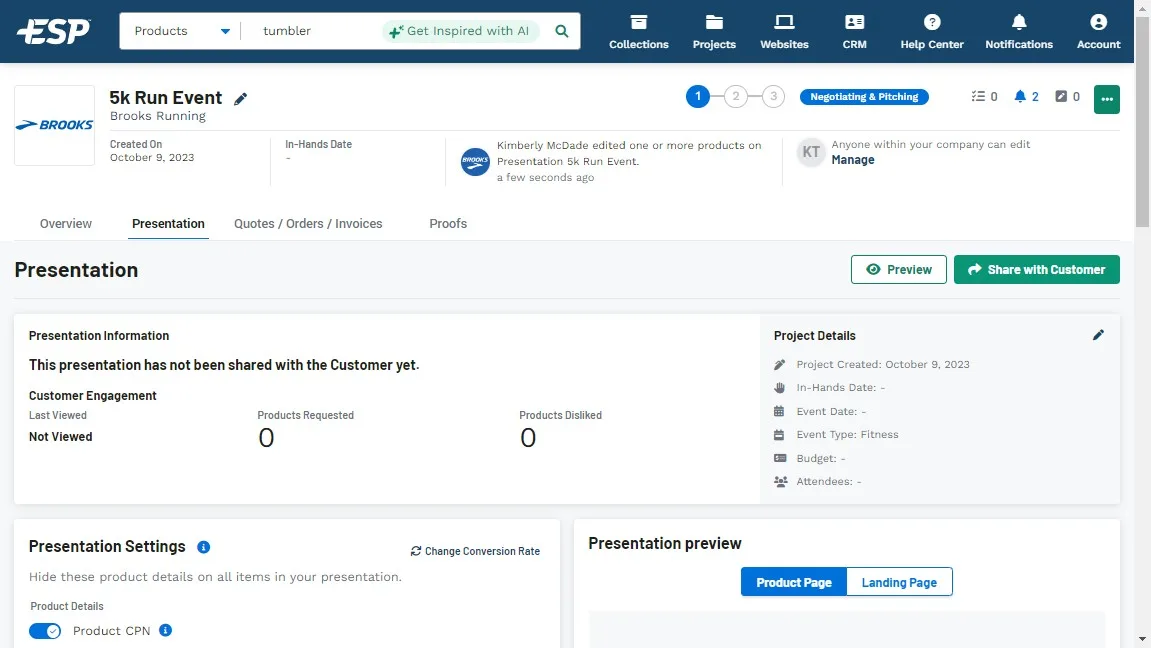Screen dimensions: 1151x648
Task: Edit Project Details with pencil icon
Action: click(x=1098, y=335)
